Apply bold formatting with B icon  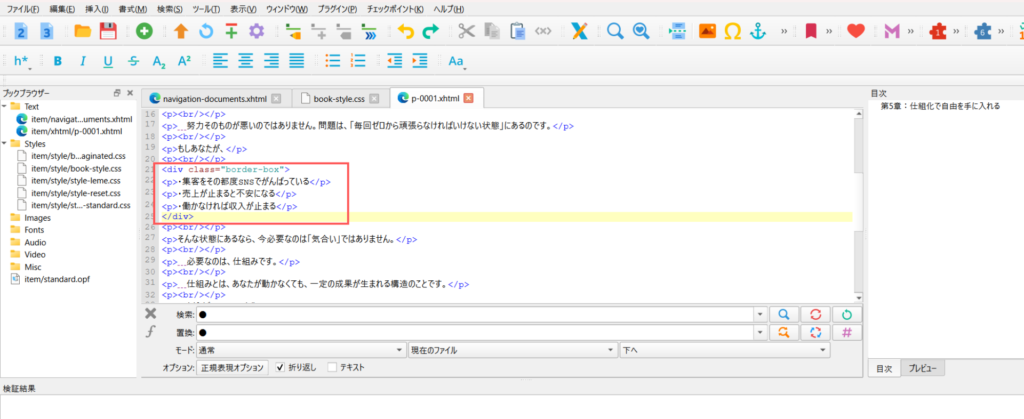tap(58, 61)
